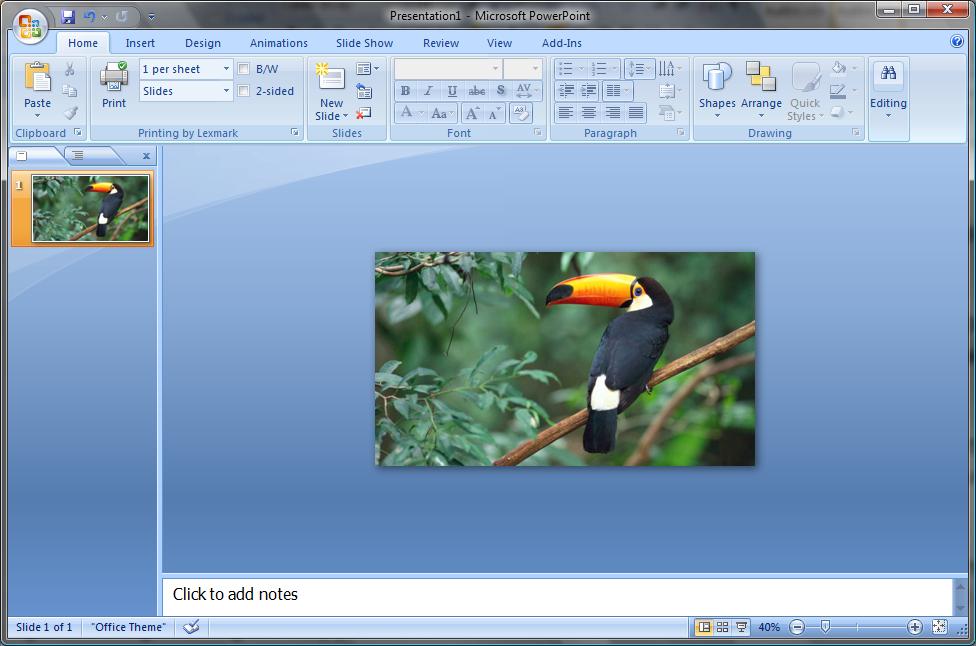Expand the Editing group dropdown

pyautogui.click(x=888, y=90)
